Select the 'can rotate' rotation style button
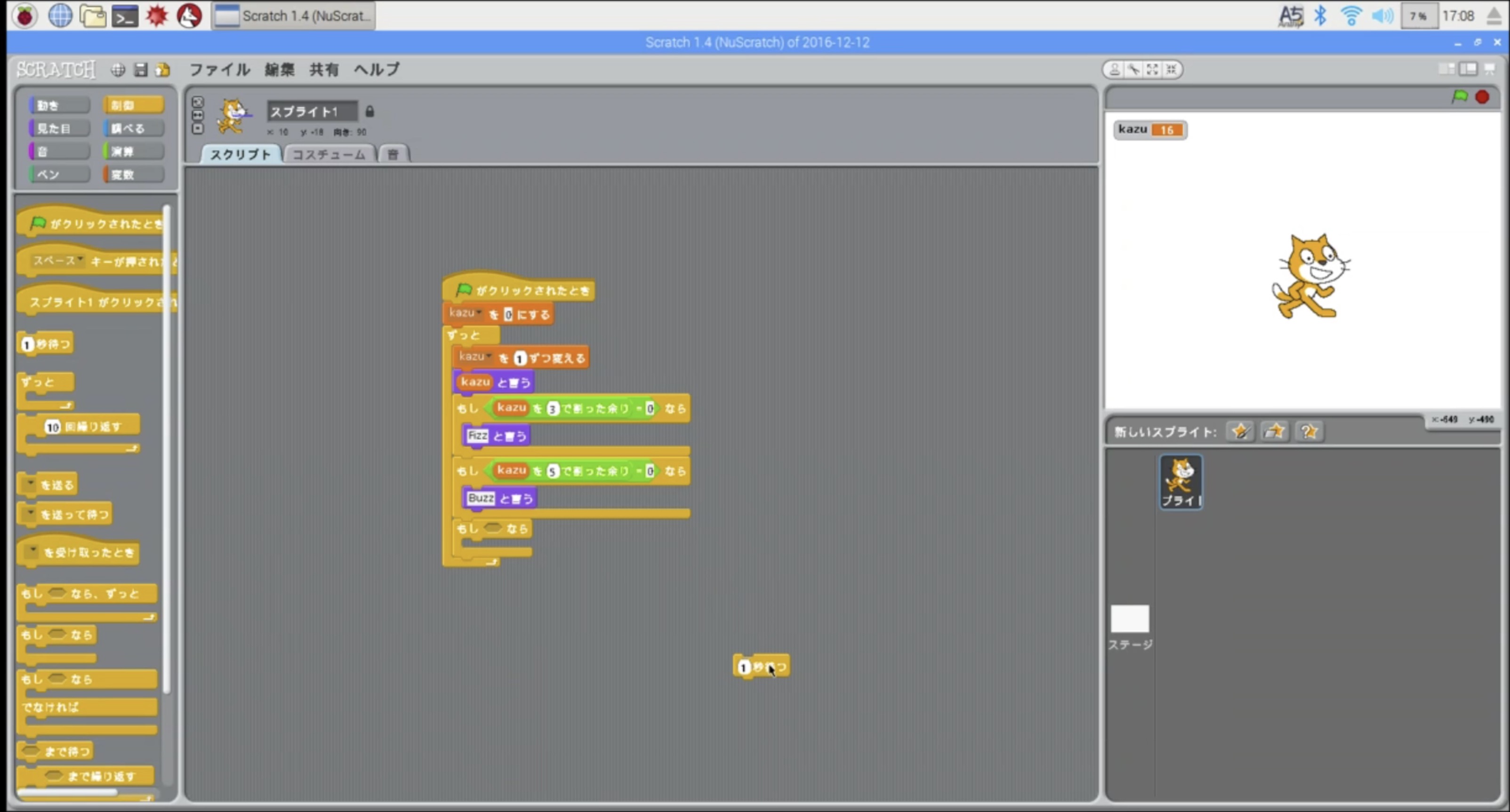 pyautogui.click(x=198, y=102)
